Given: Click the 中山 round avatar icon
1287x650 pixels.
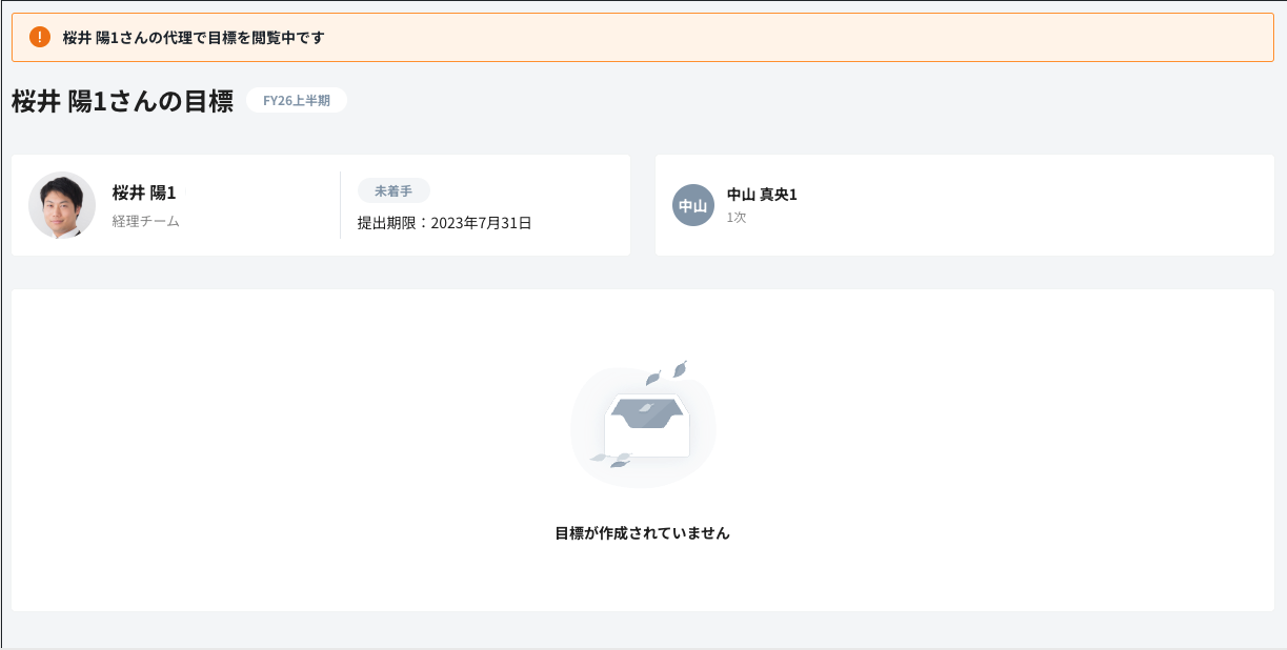Looking at the screenshot, I should (693, 205).
